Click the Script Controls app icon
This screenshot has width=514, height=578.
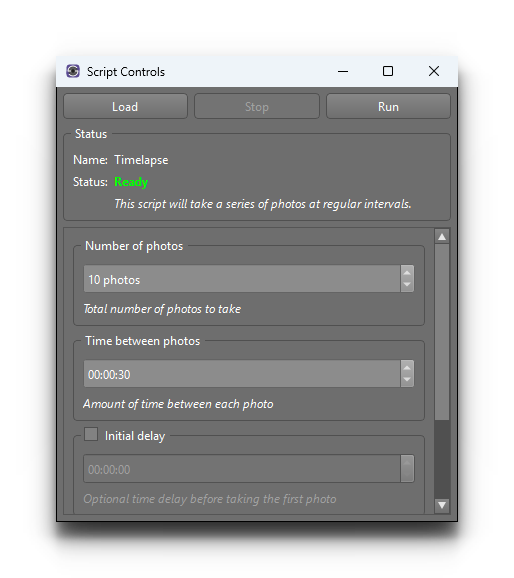click(x=73, y=71)
